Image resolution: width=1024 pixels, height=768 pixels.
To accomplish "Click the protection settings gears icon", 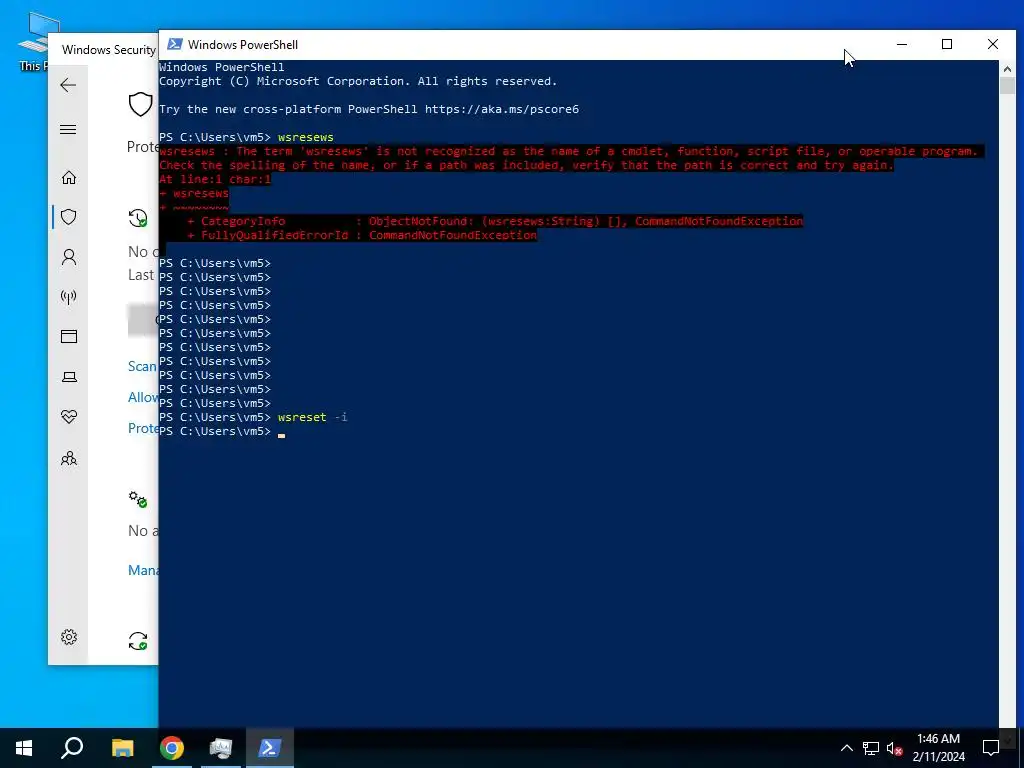I will click(x=138, y=499).
